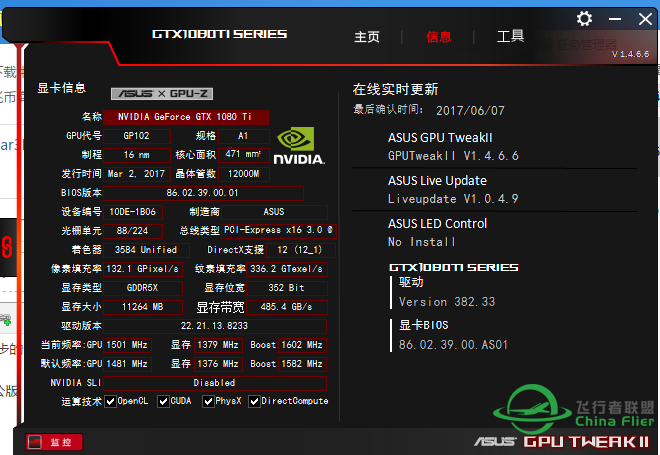Click the version label V 1.4.6.6
This screenshot has width=660, height=455.
pos(630,54)
